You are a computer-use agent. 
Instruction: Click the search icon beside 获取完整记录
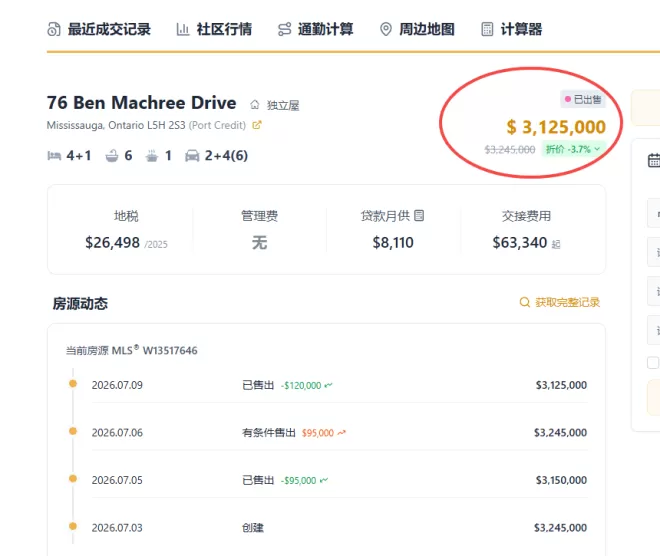pyautogui.click(x=524, y=302)
